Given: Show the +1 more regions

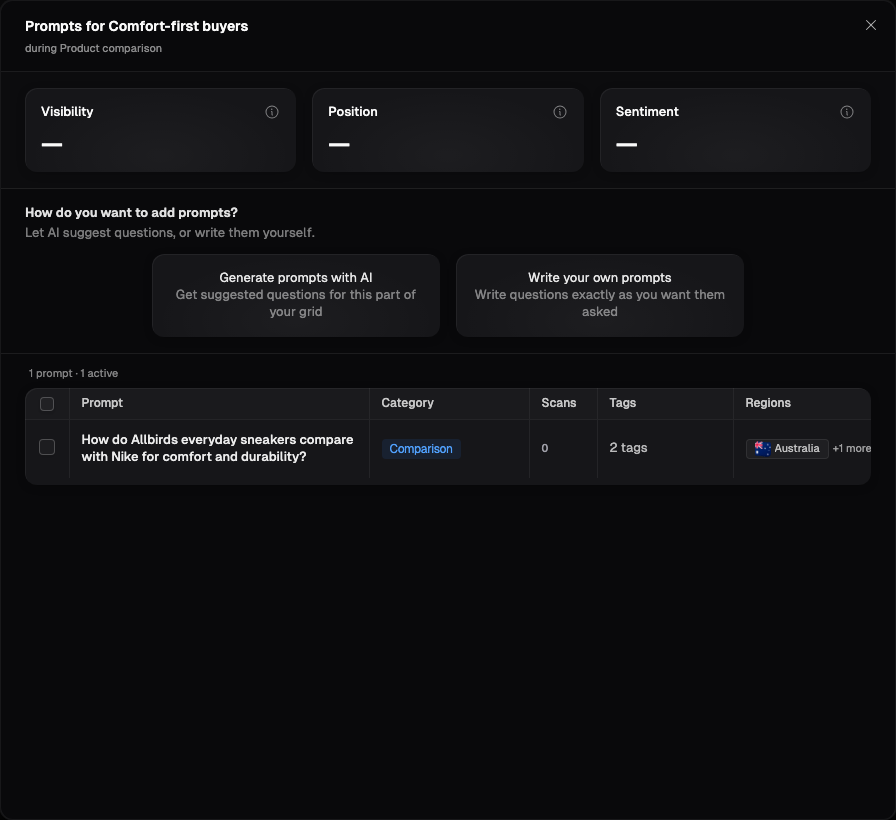Looking at the screenshot, I should point(851,449).
